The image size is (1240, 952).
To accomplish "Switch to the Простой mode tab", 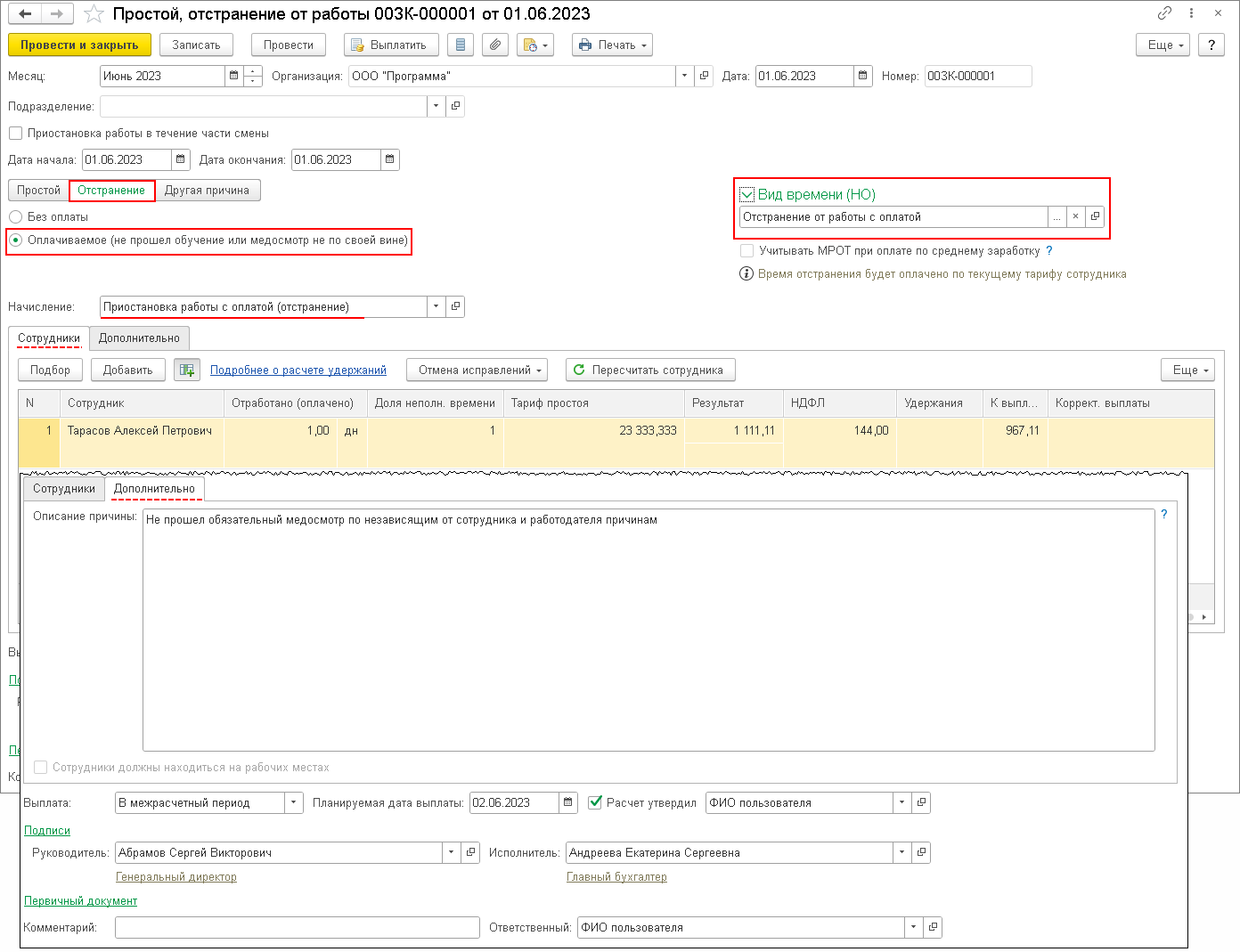I will pos(38,190).
